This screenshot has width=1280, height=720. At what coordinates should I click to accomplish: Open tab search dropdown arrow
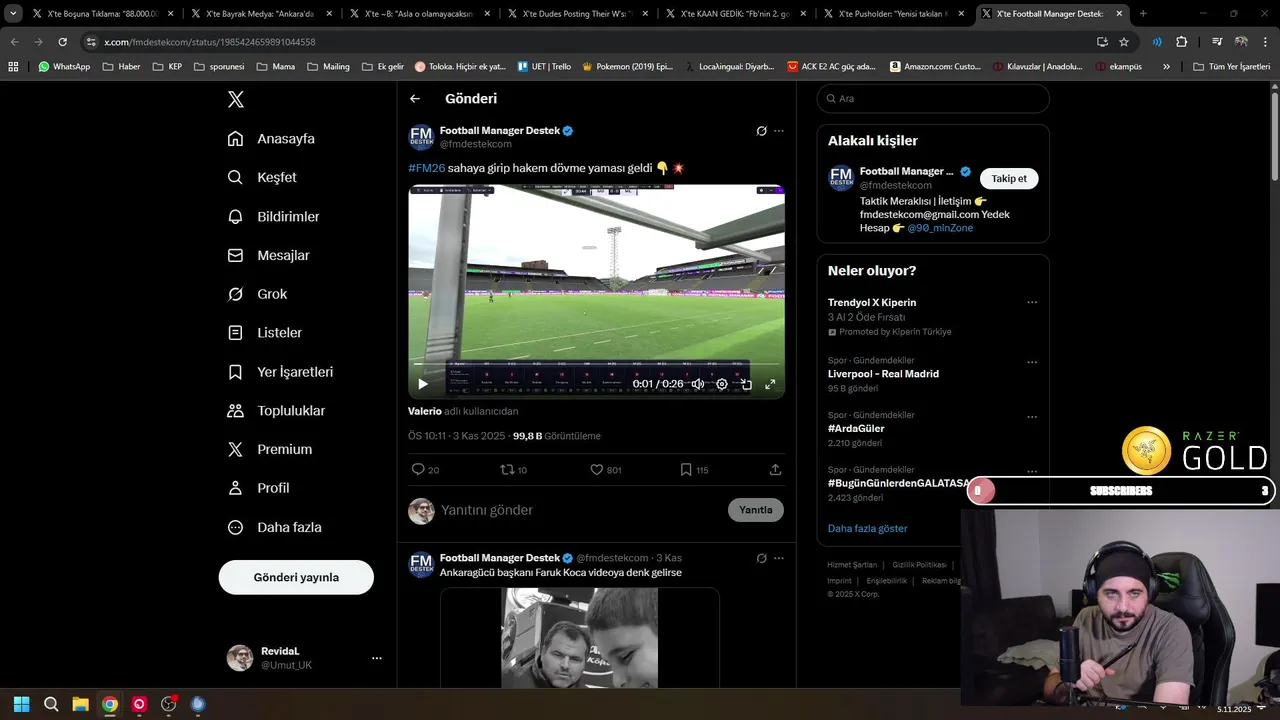click(x=13, y=14)
